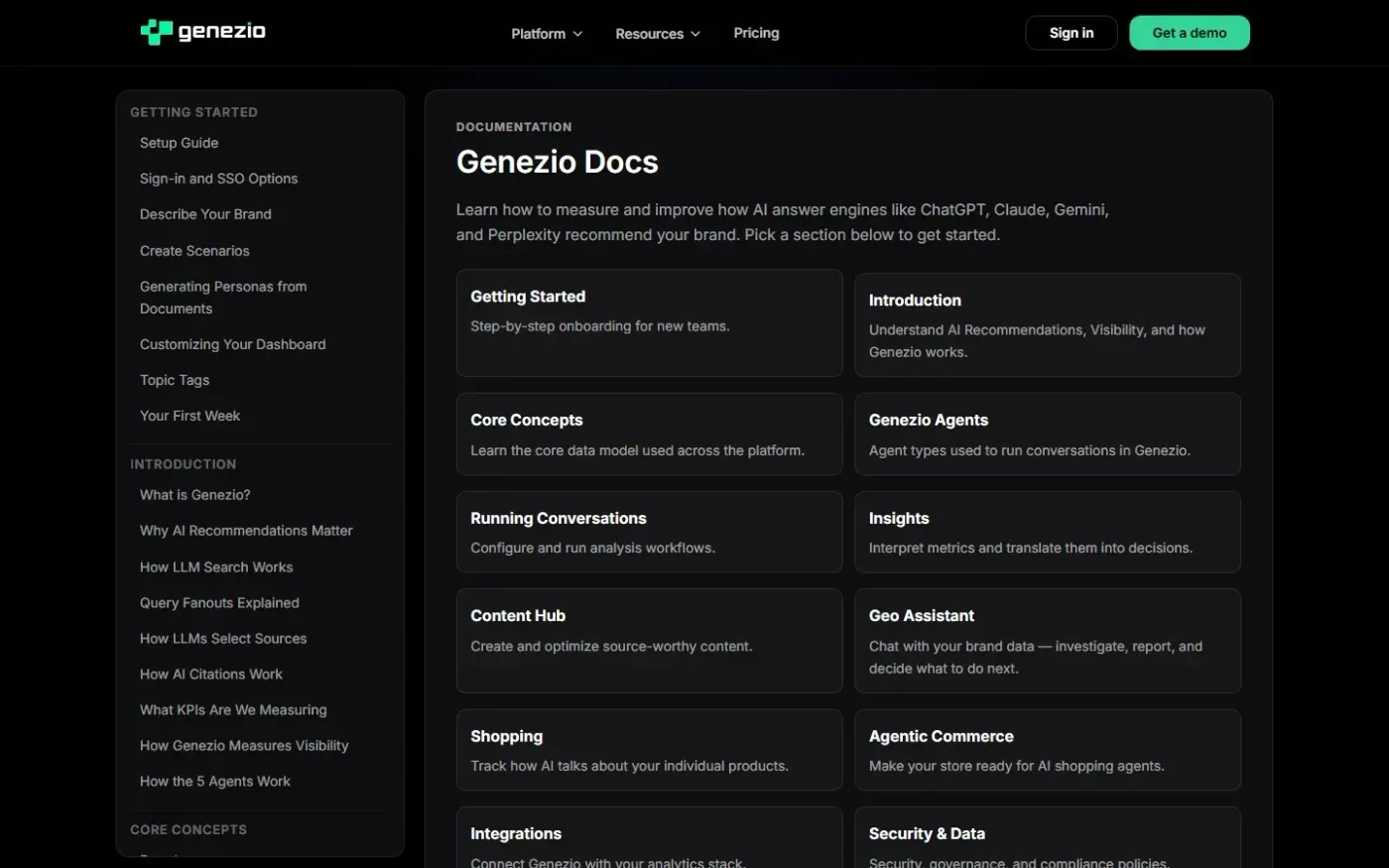Open the Topic Tags sidebar link
This screenshot has height=868, width=1389.
click(175, 380)
